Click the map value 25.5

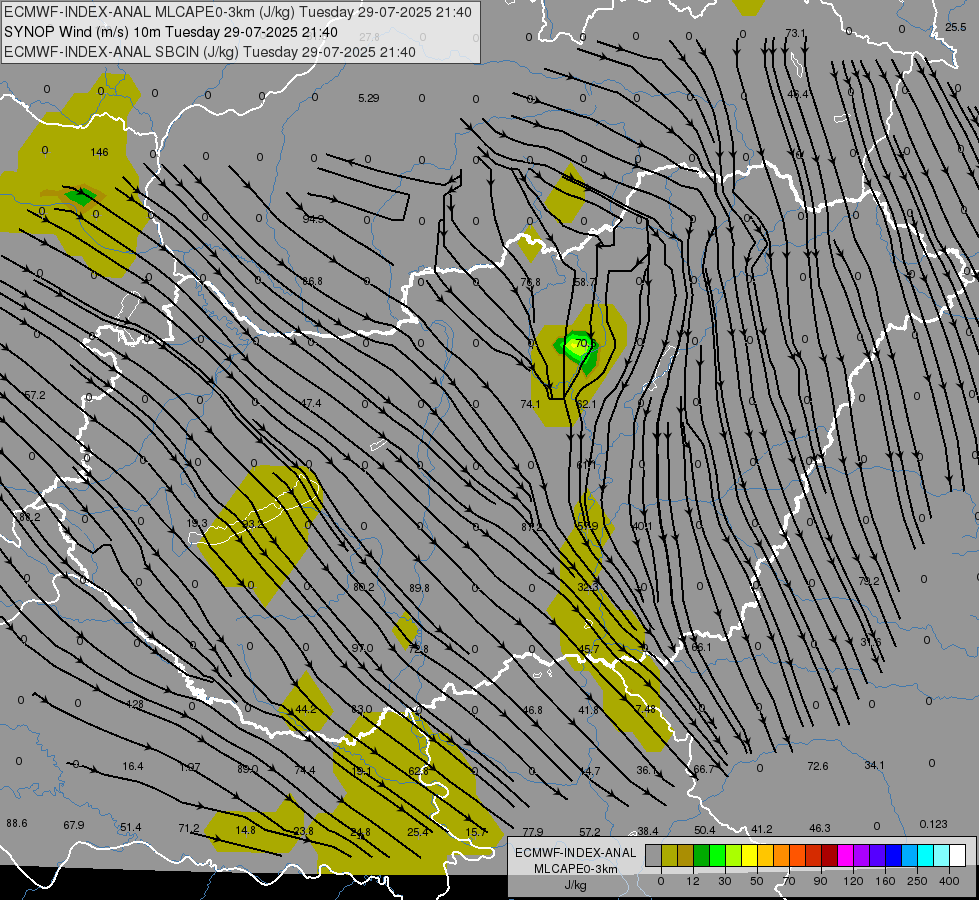[x=955, y=27]
